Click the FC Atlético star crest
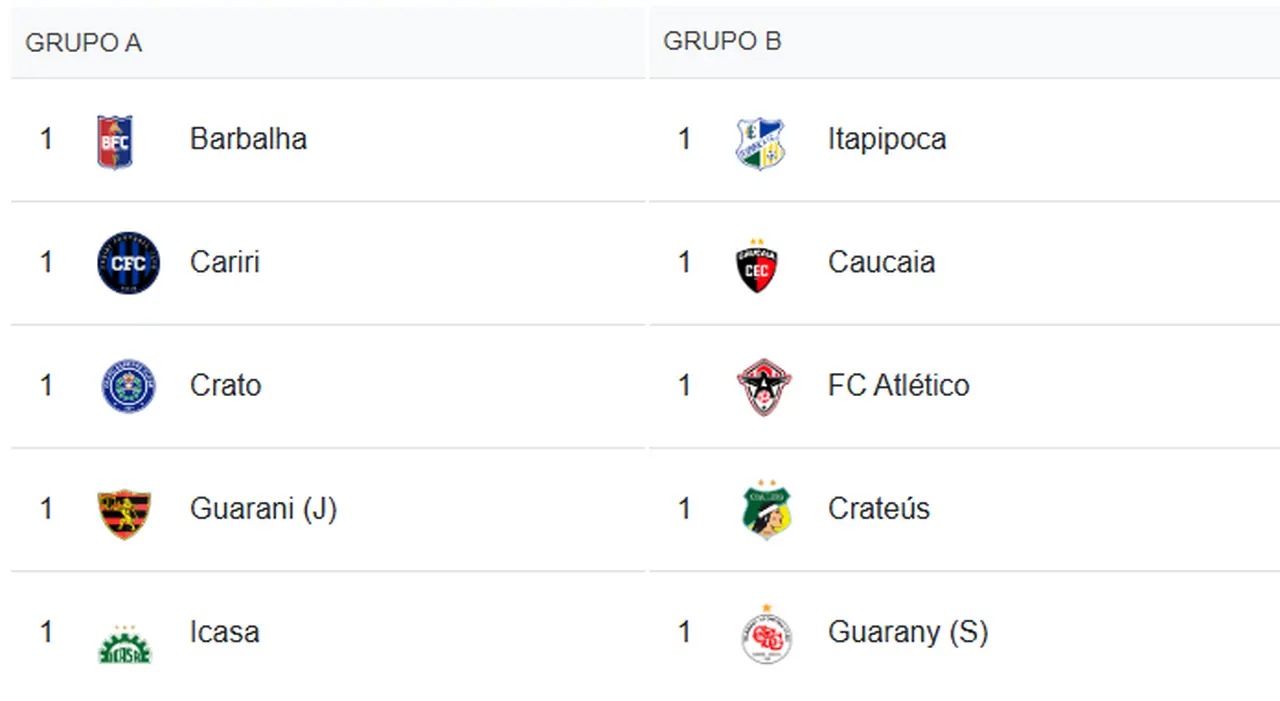The image size is (1280, 701). click(764, 387)
